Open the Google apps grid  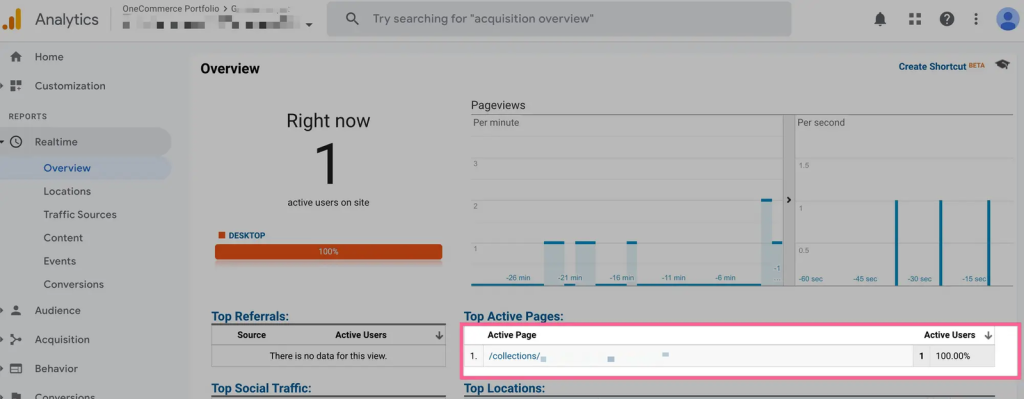click(x=914, y=19)
